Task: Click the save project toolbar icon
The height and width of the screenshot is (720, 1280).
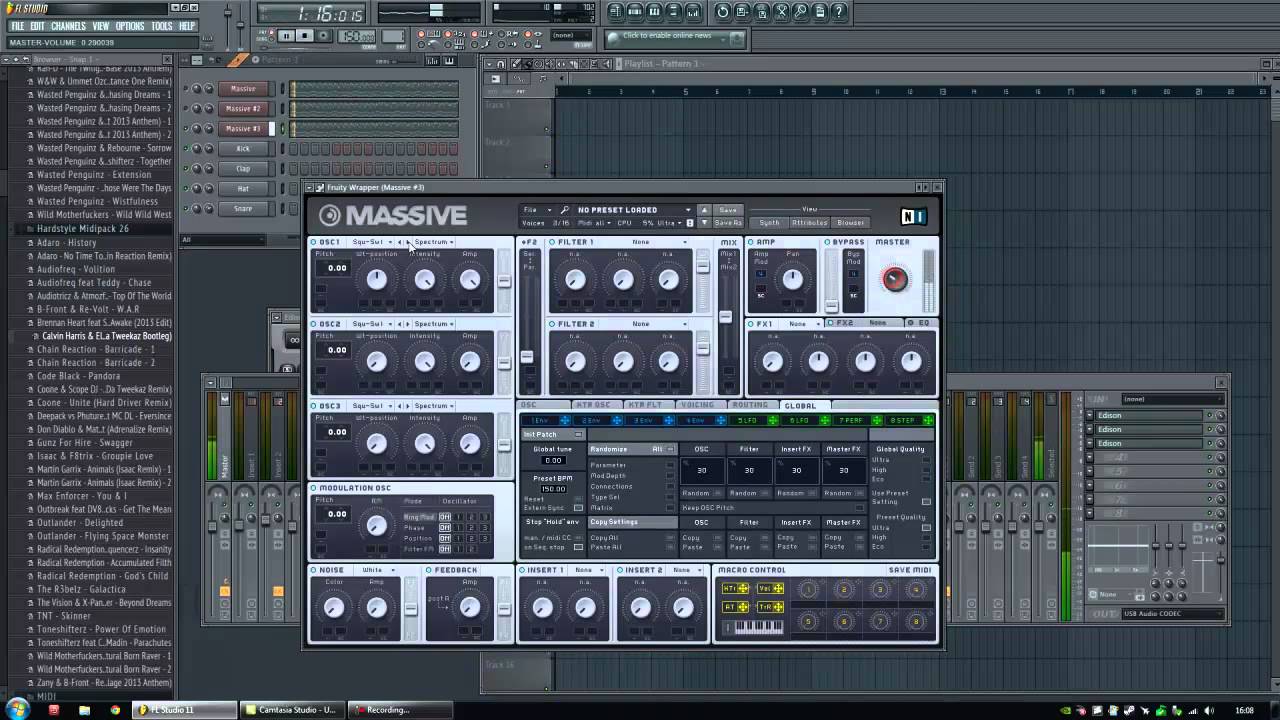Action: click(x=742, y=12)
